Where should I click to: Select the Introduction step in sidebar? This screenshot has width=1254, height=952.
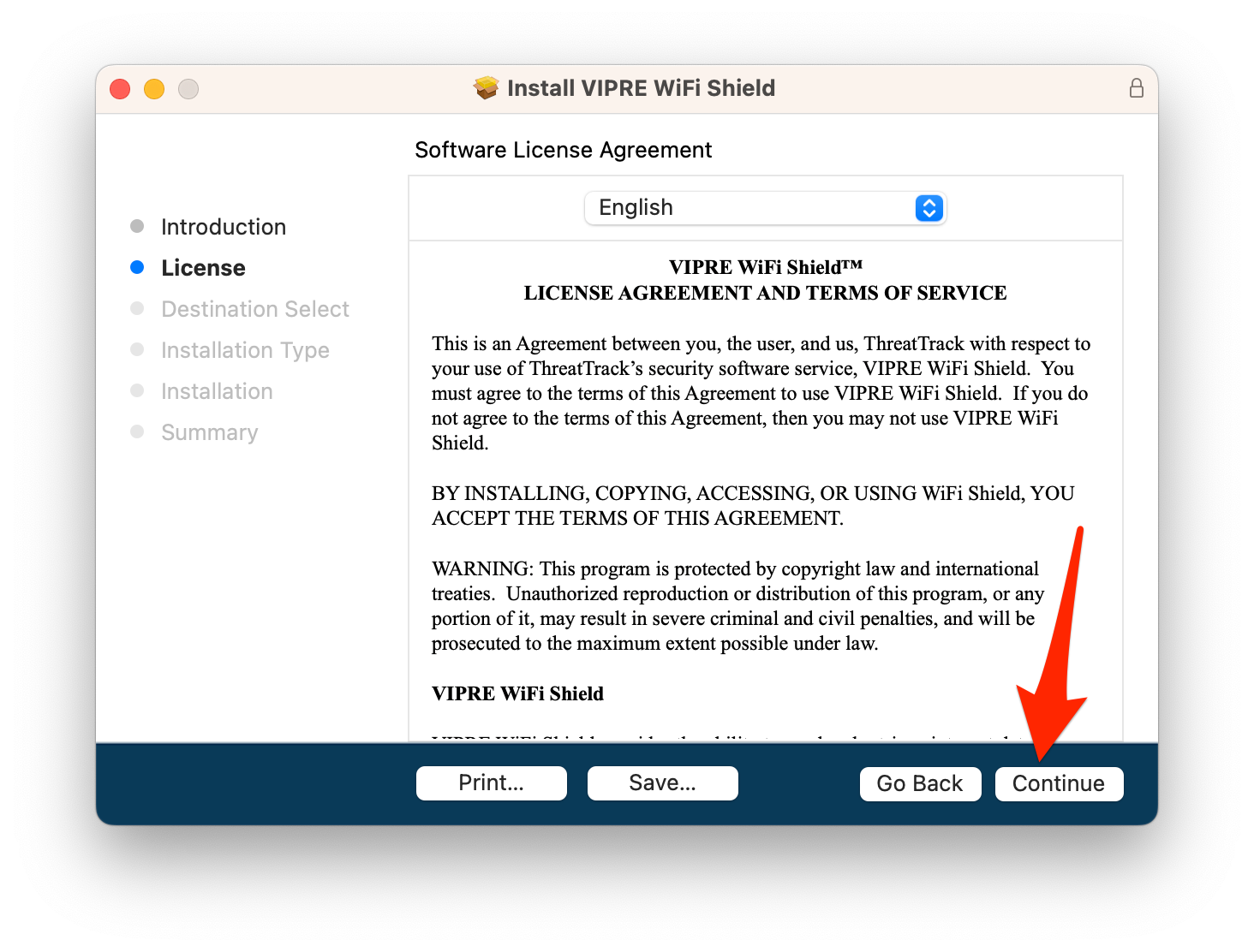tap(224, 227)
